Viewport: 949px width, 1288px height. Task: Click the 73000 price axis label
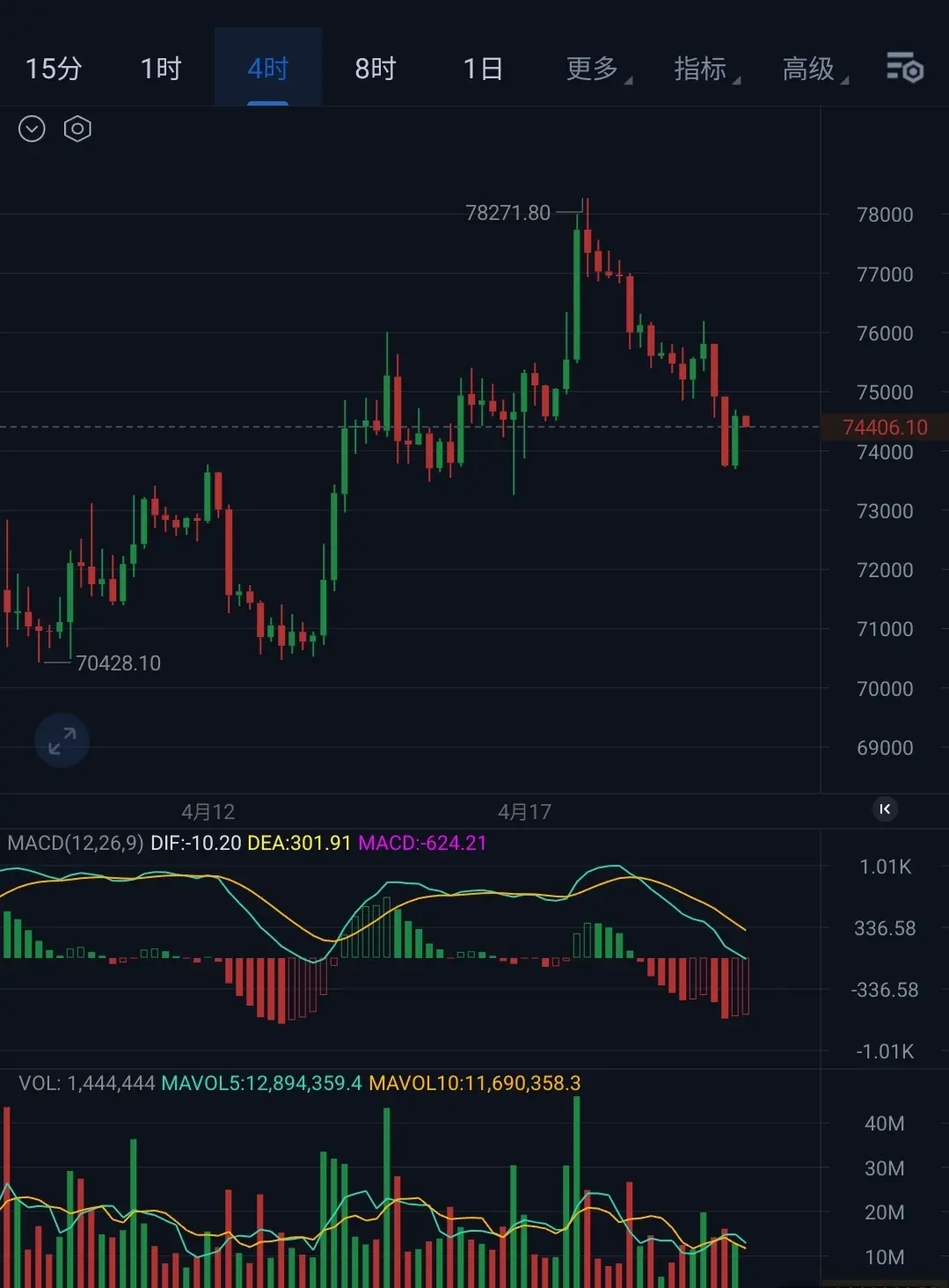[x=885, y=511]
